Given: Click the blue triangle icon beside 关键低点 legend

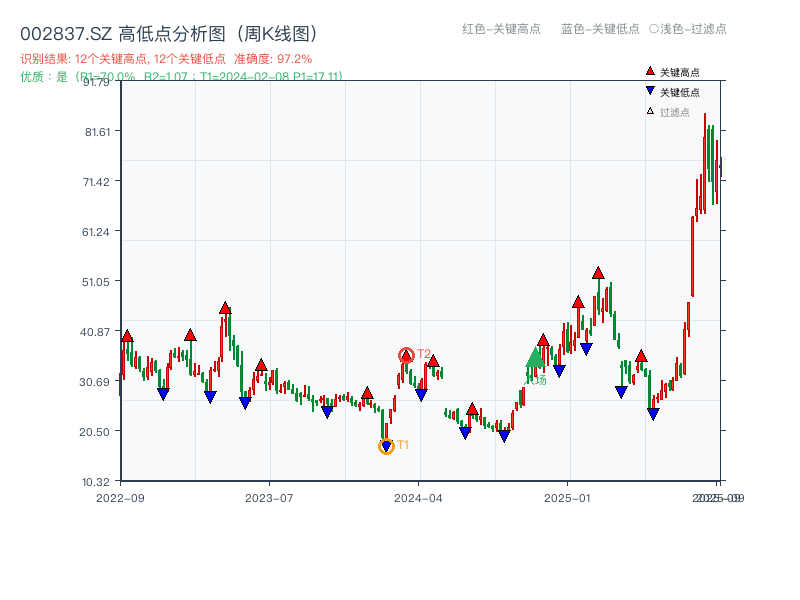Looking at the screenshot, I should [650, 91].
